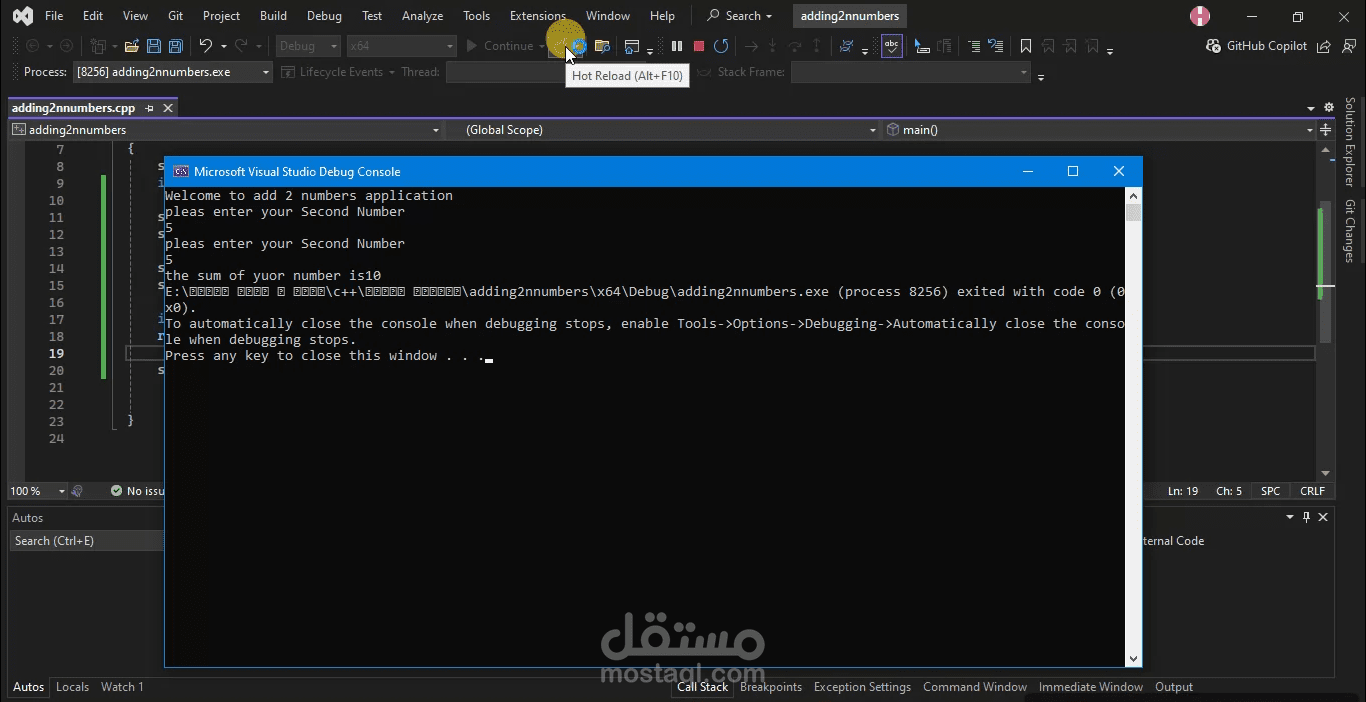
Task: Open the Stack Frame dropdown
Action: (910, 72)
